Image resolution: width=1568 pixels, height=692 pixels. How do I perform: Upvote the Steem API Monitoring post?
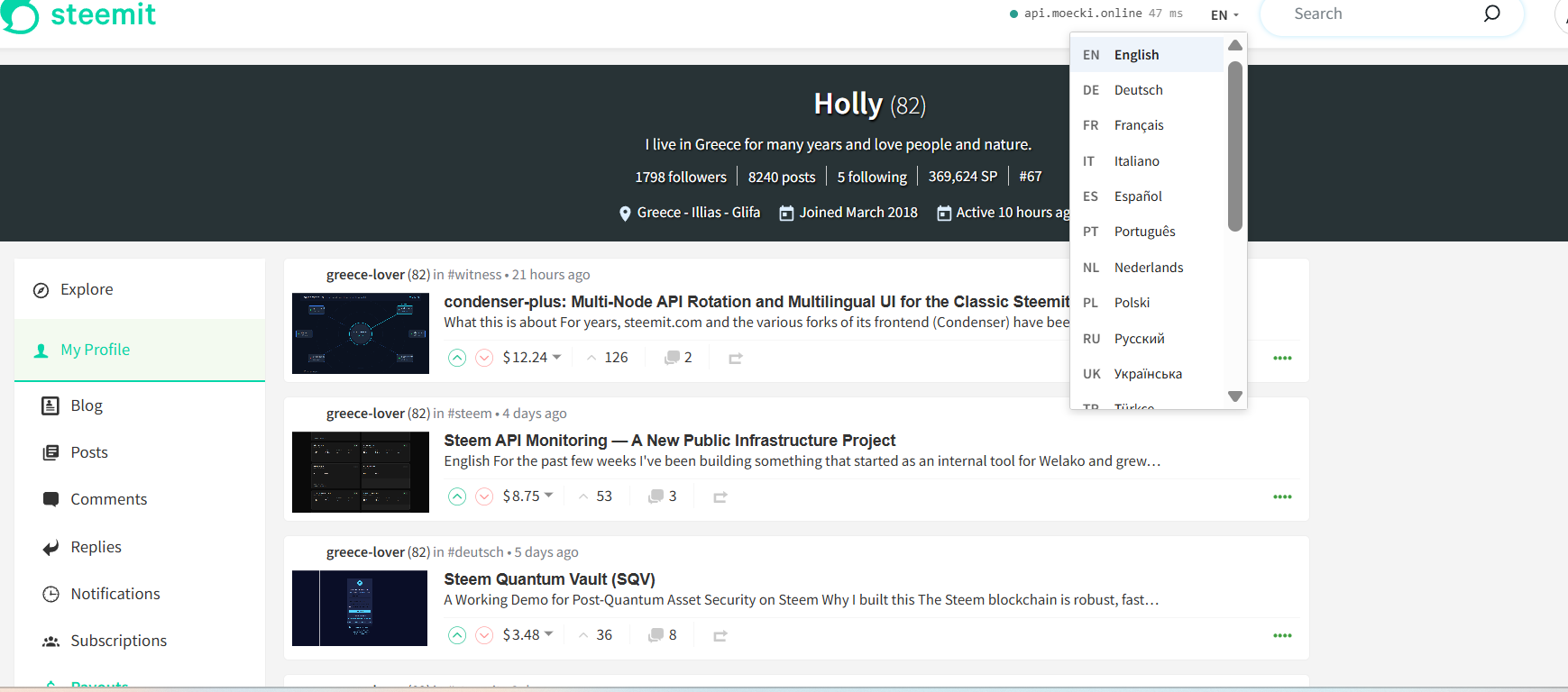tap(457, 496)
